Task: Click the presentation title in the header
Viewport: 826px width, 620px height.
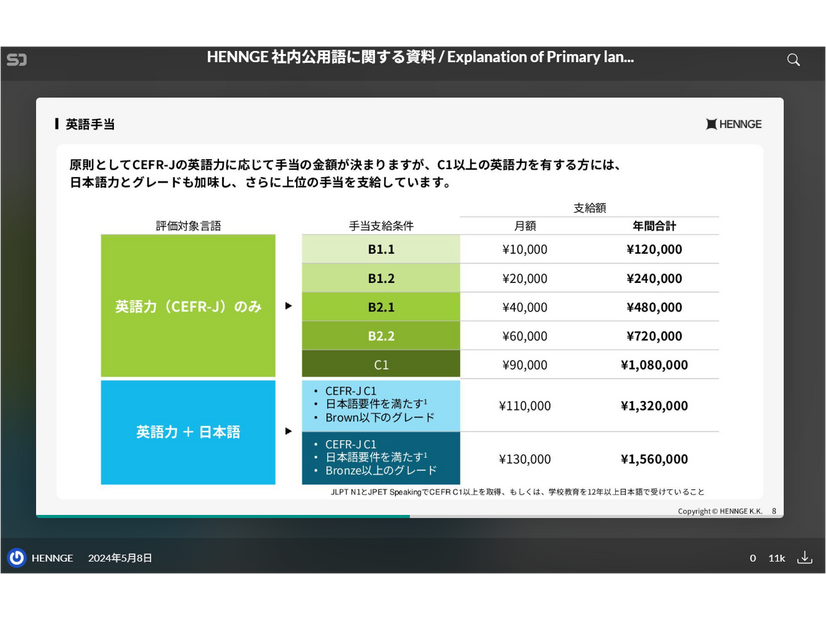Action: pyautogui.click(x=413, y=57)
